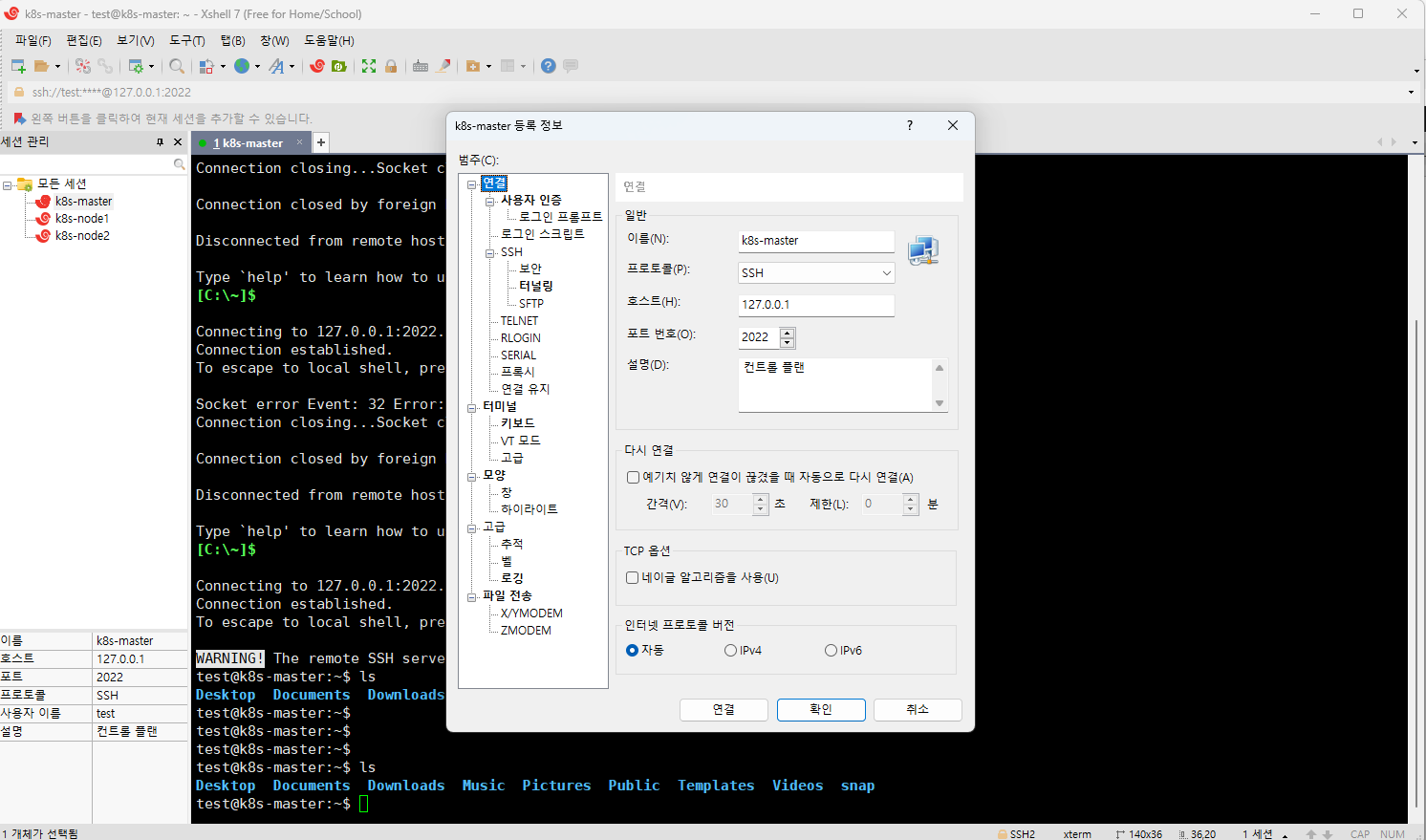Click the 취소 button
Viewport: 1426px width, 840px height.
click(x=918, y=709)
